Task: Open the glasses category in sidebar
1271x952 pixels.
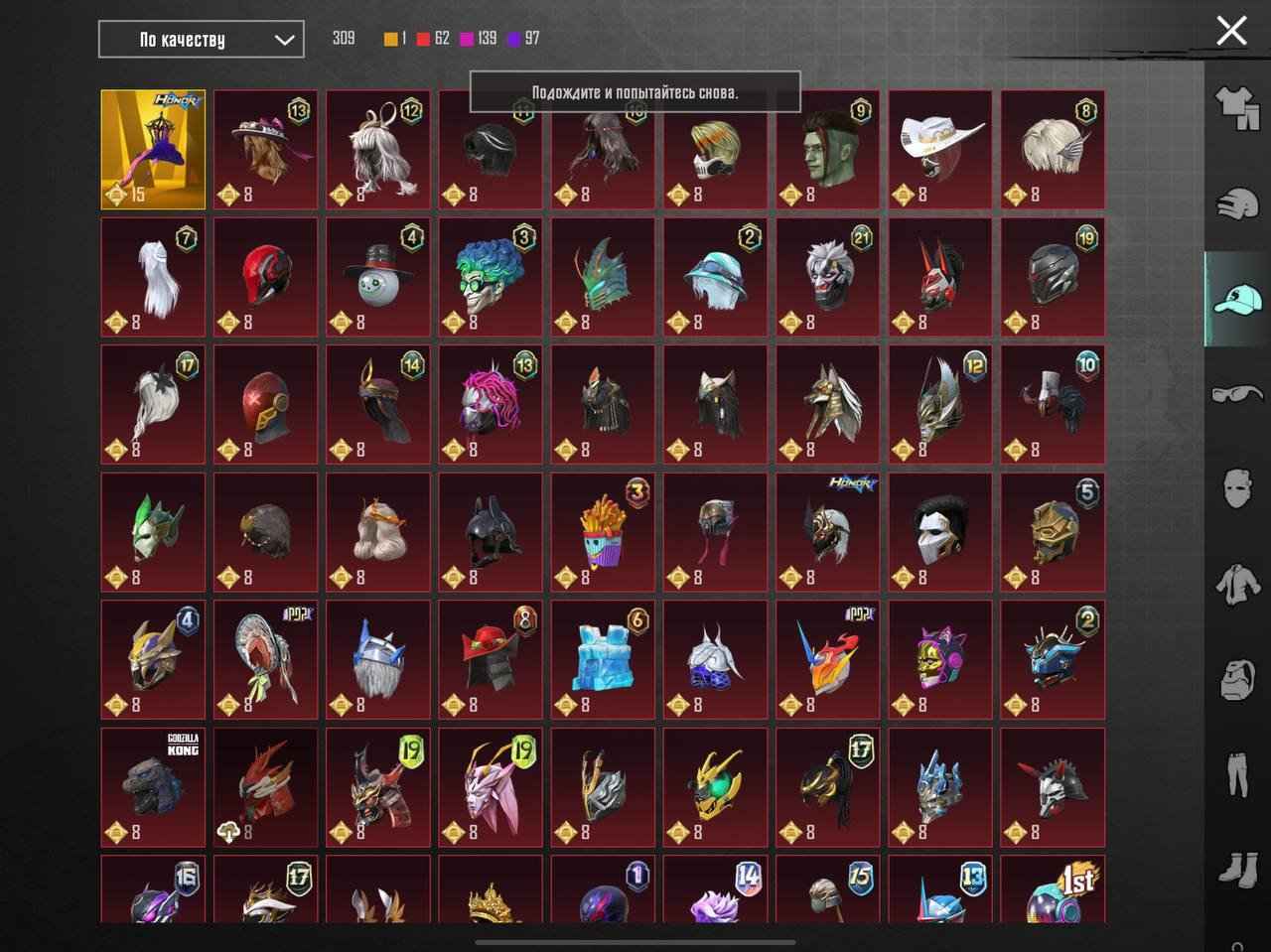Action: pyautogui.click(x=1237, y=394)
